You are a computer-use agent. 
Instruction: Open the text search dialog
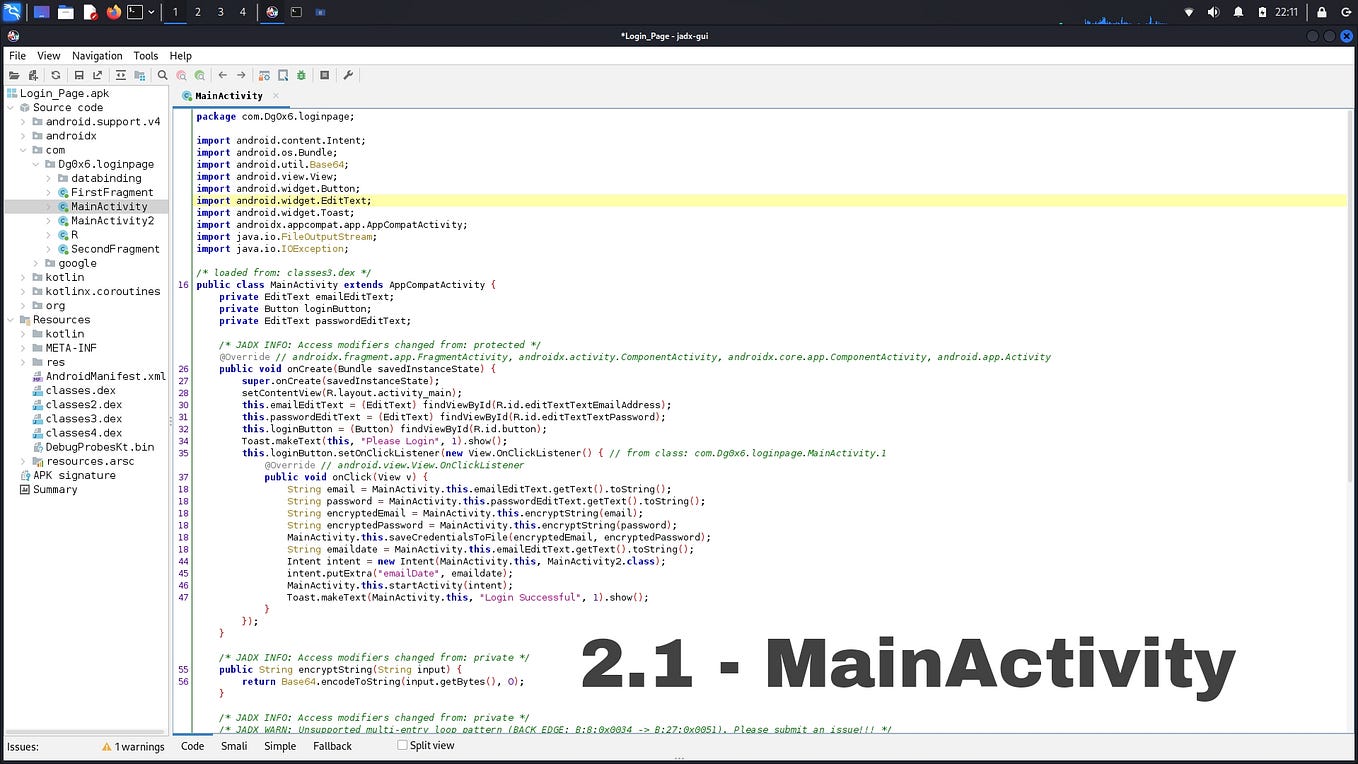pos(163,75)
